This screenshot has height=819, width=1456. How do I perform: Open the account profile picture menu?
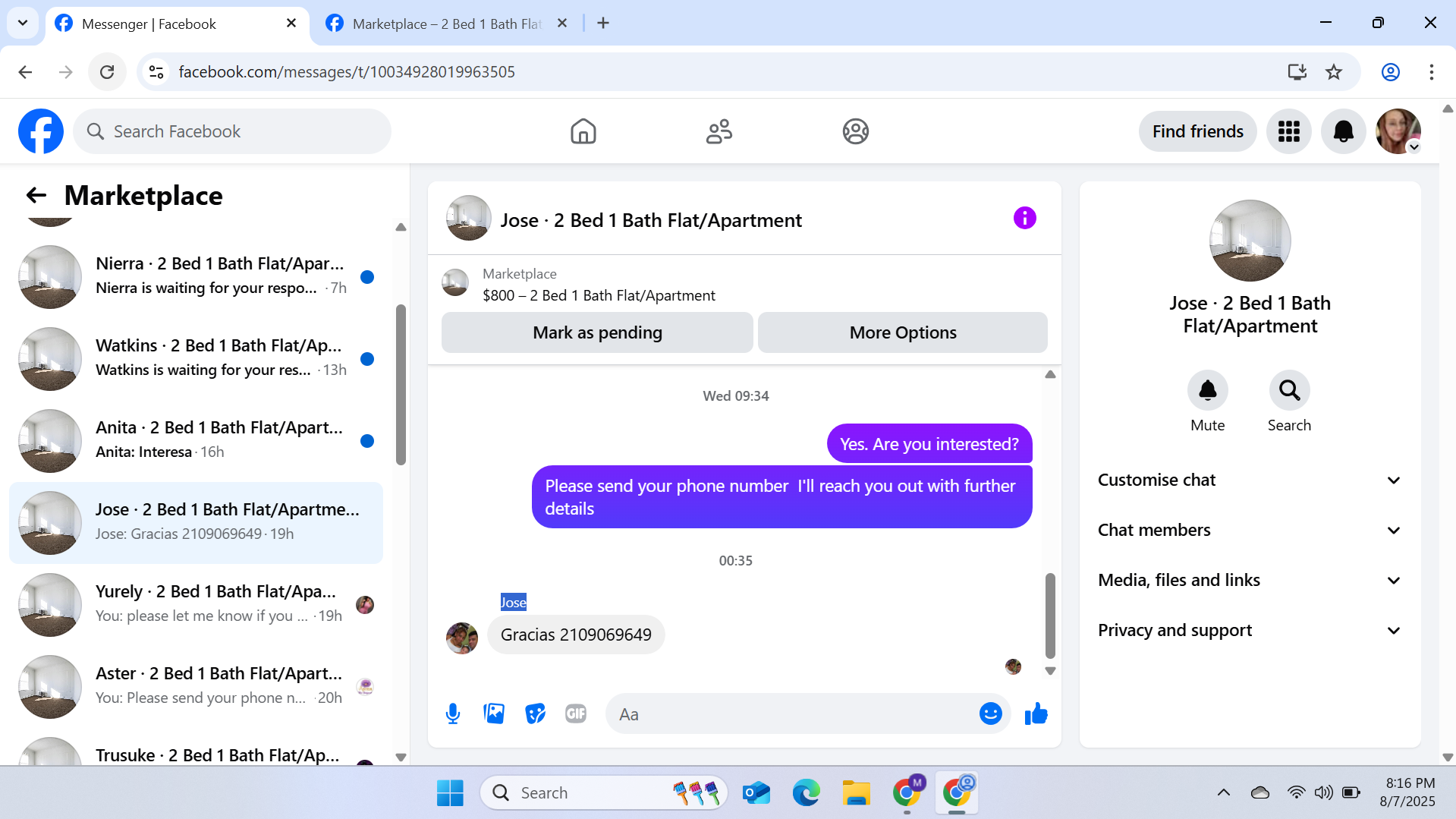(1398, 131)
